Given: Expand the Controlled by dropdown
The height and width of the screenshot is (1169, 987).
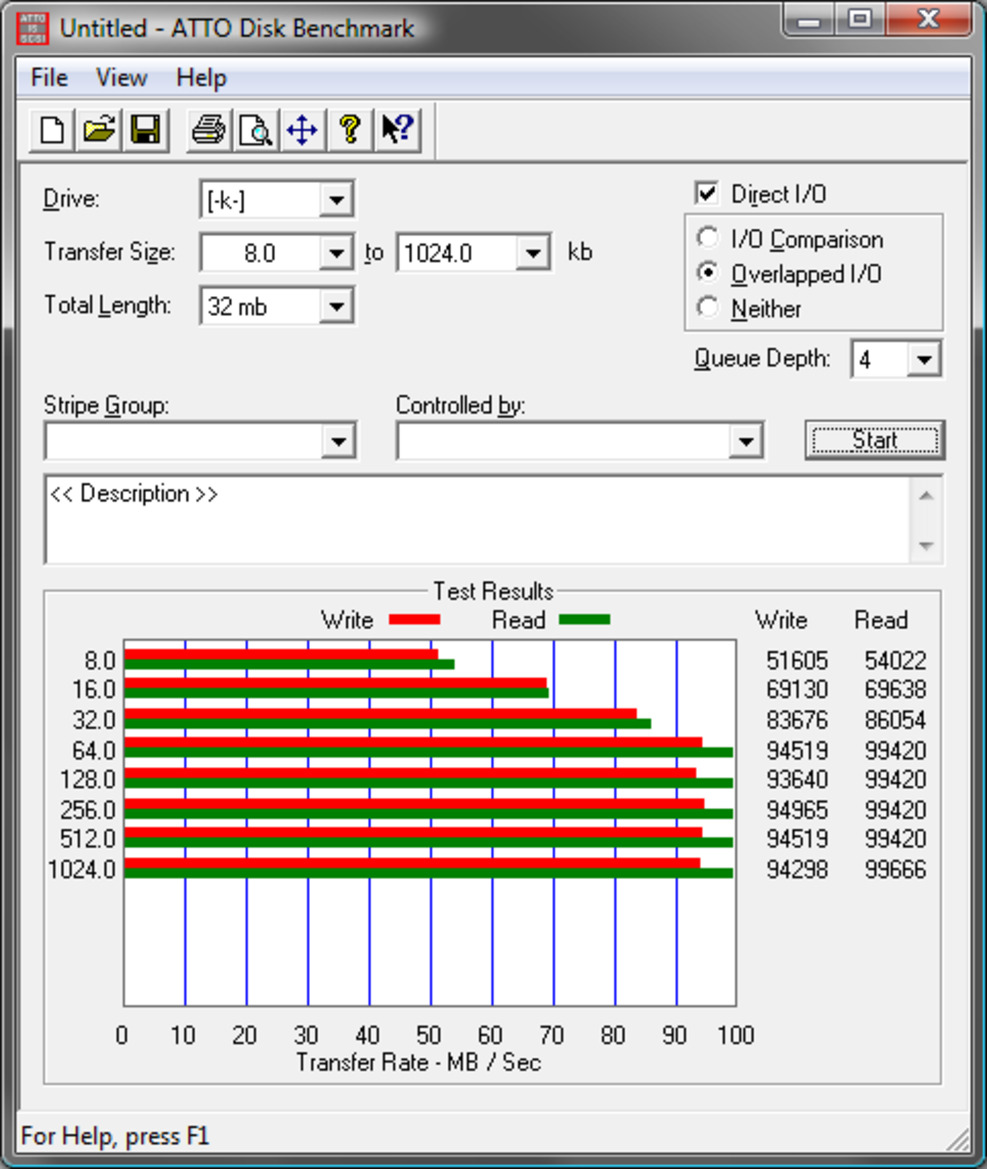Looking at the screenshot, I should click(x=745, y=441).
